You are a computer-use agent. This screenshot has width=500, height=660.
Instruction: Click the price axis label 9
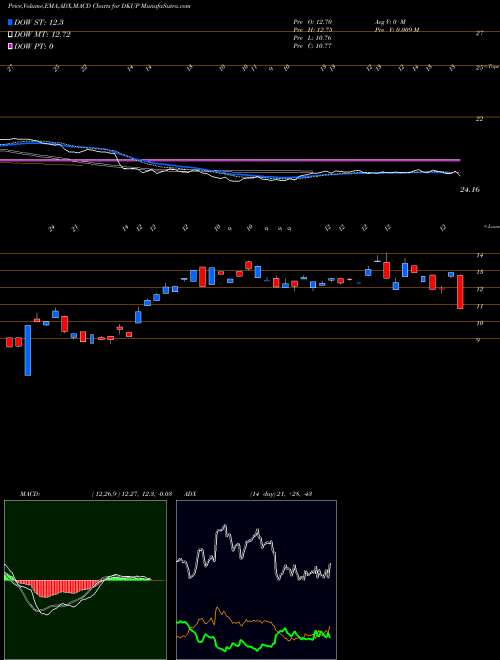click(x=478, y=341)
